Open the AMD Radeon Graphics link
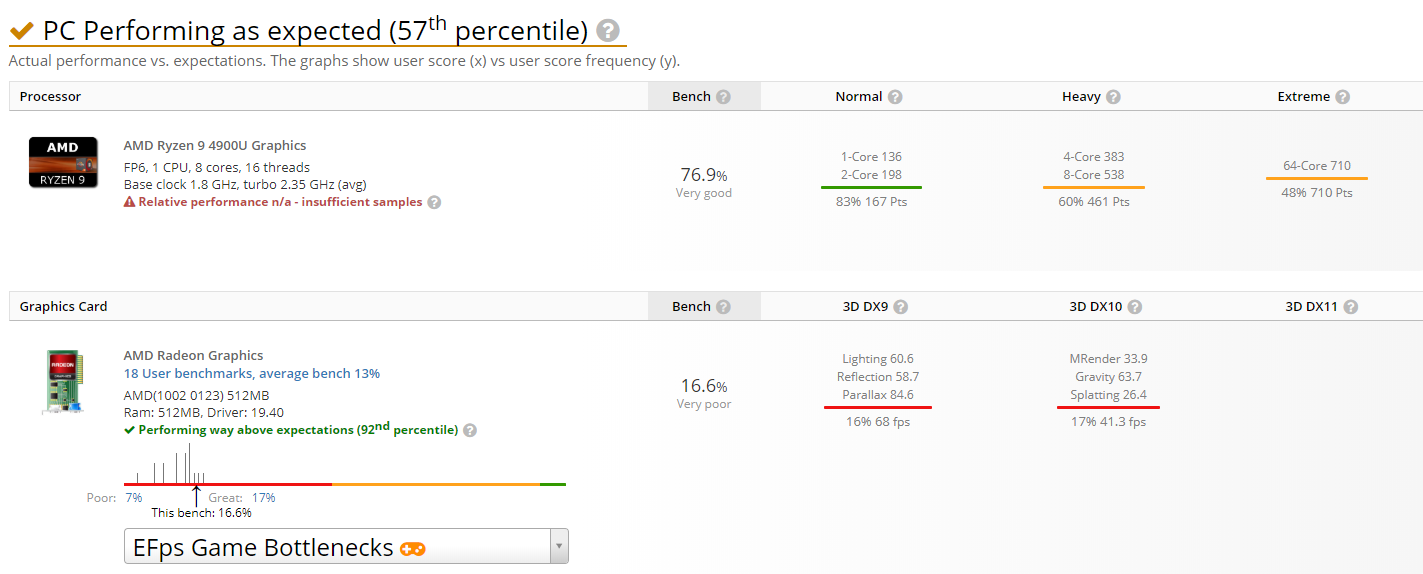 coord(193,355)
